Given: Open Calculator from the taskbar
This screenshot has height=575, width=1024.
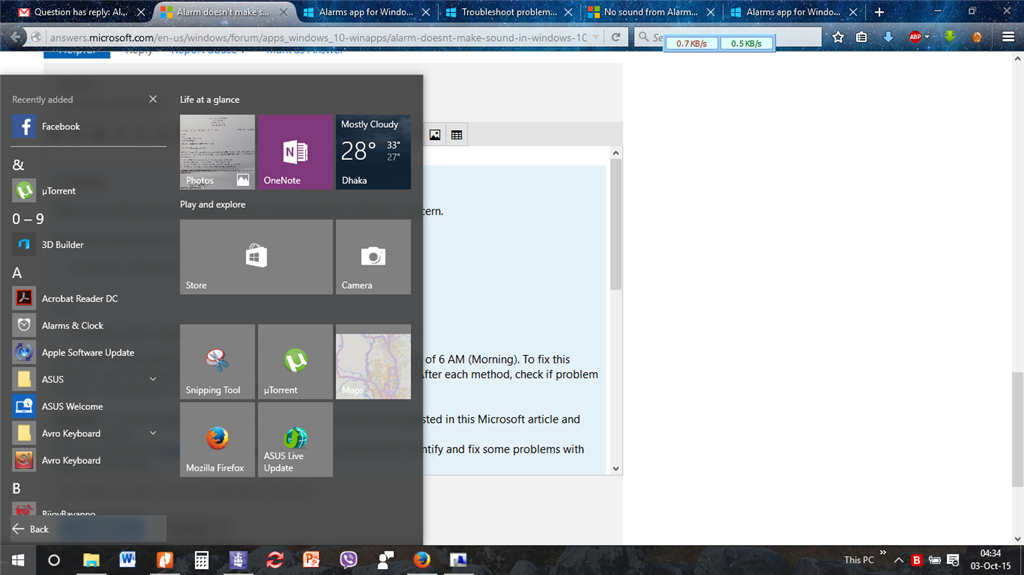Looking at the screenshot, I should 201,560.
